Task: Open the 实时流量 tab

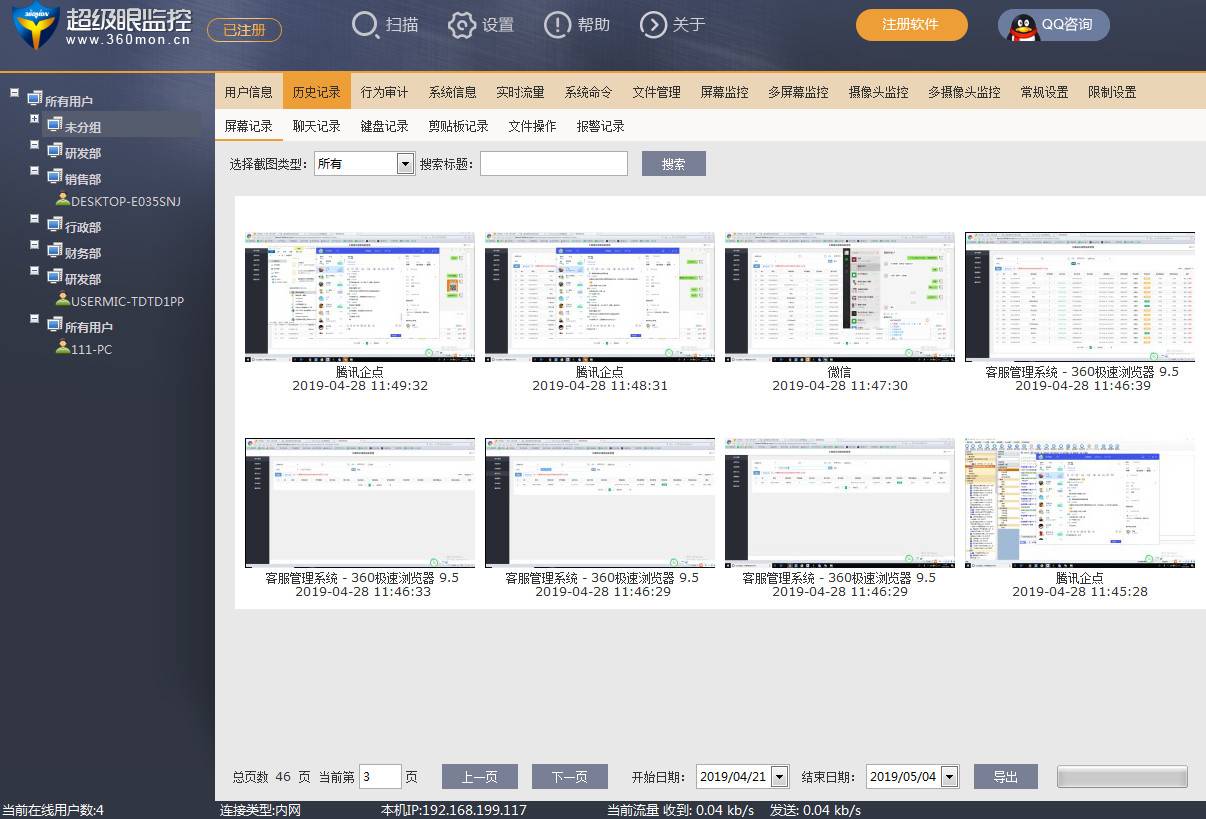Action: [521, 92]
